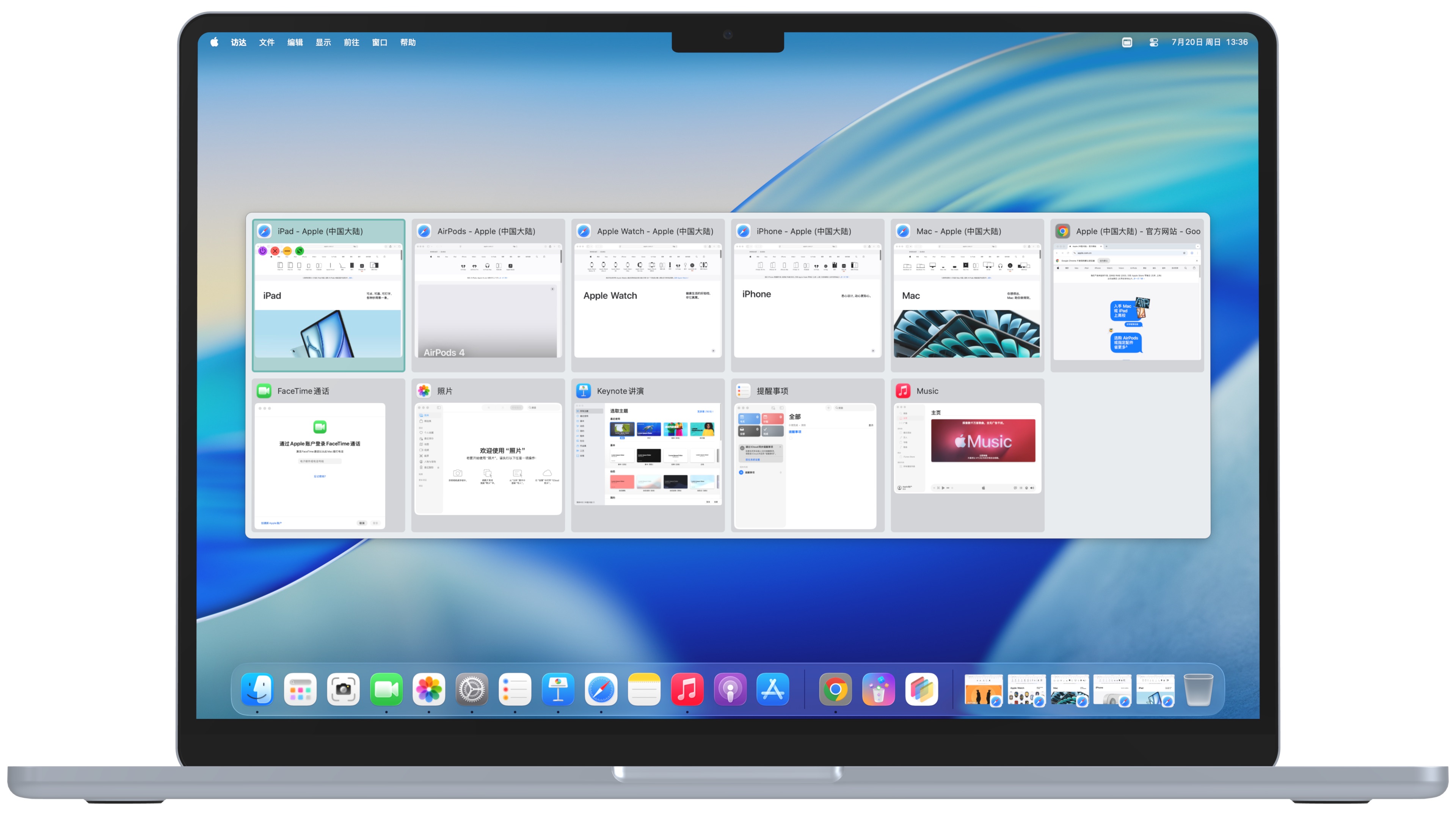Viewport: 1456px width, 819px height.
Task: Click the Notes icon in the Dock
Action: 644,690
